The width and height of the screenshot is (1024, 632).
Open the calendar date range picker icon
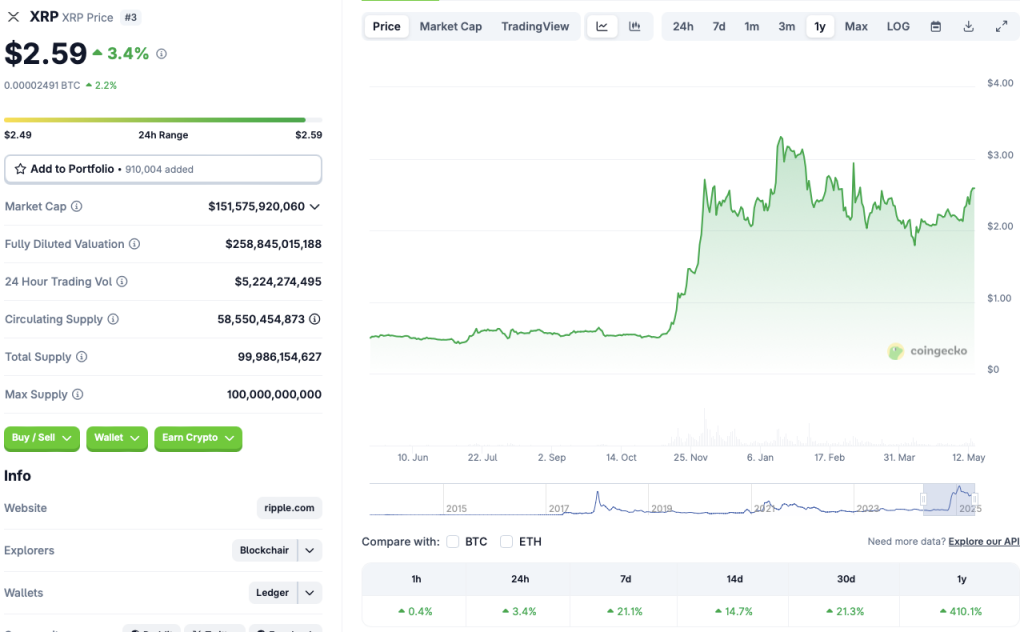click(935, 26)
